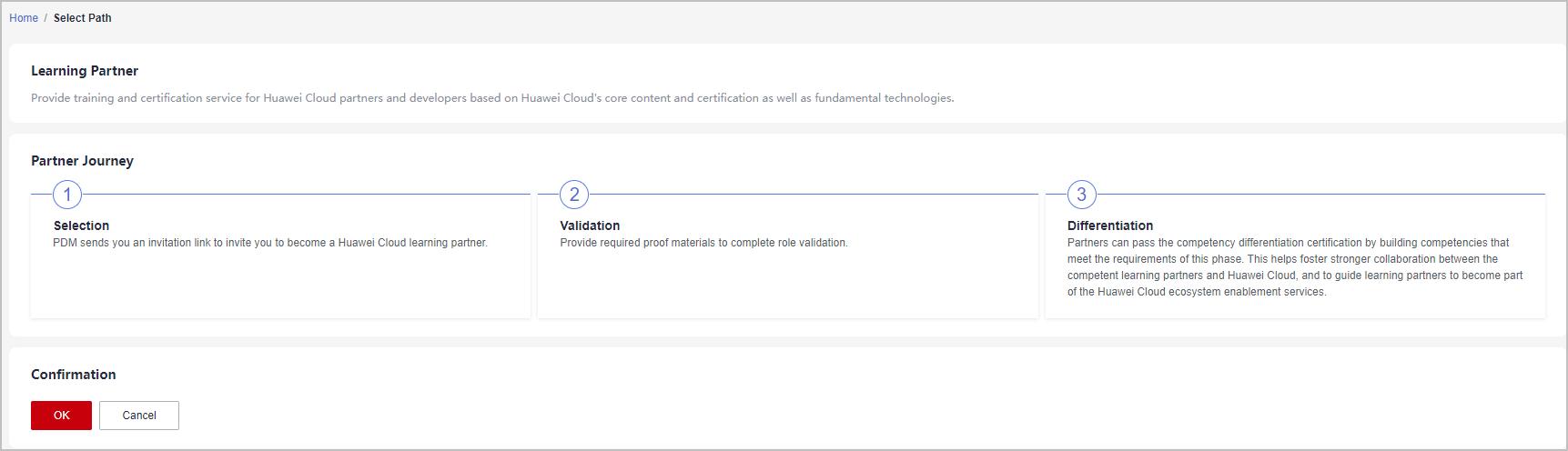Click the Confirmation section heading

click(74, 375)
